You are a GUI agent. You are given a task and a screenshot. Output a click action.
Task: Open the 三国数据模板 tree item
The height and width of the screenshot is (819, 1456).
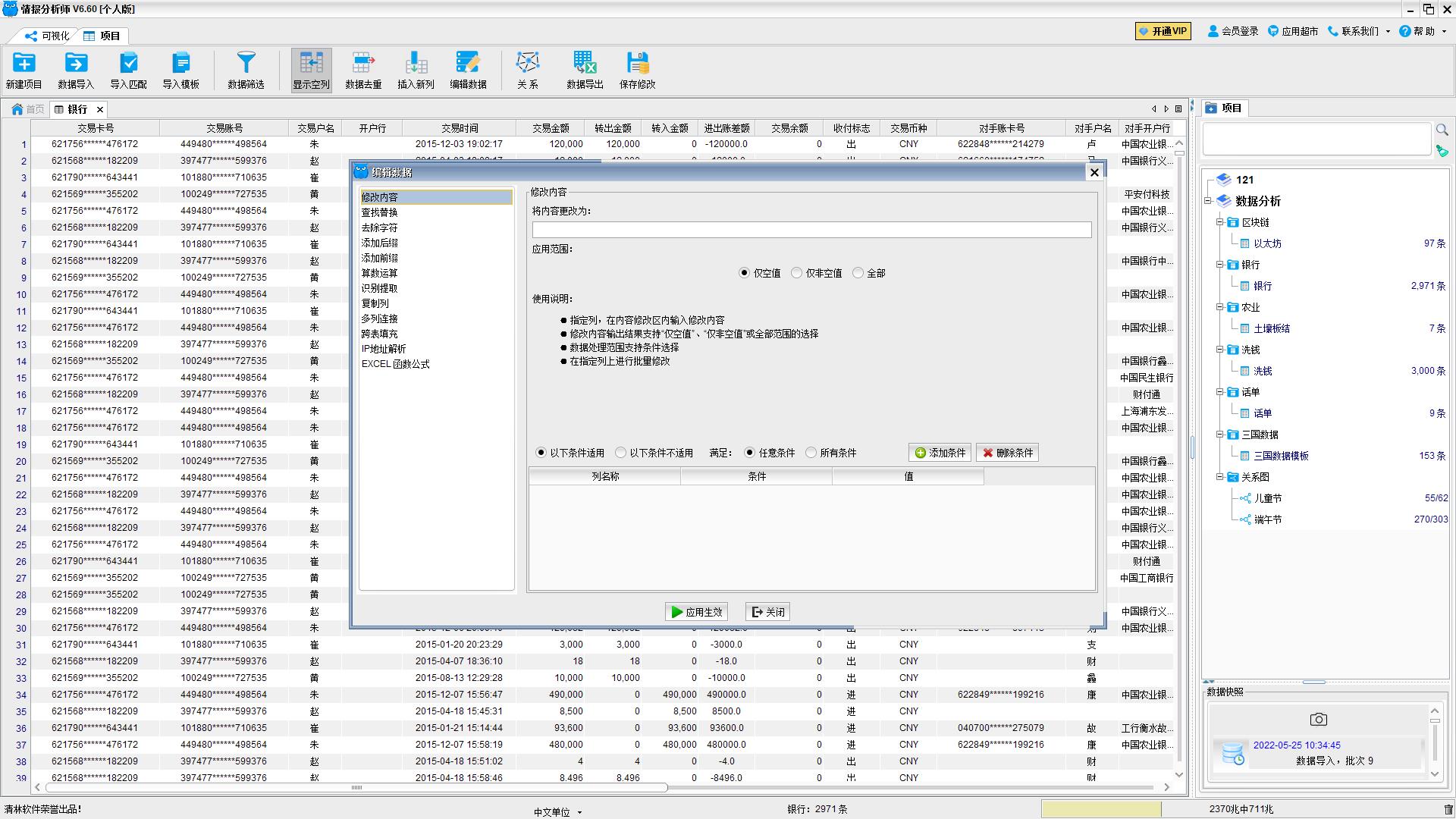pyautogui.click(x=1281, y=456)
